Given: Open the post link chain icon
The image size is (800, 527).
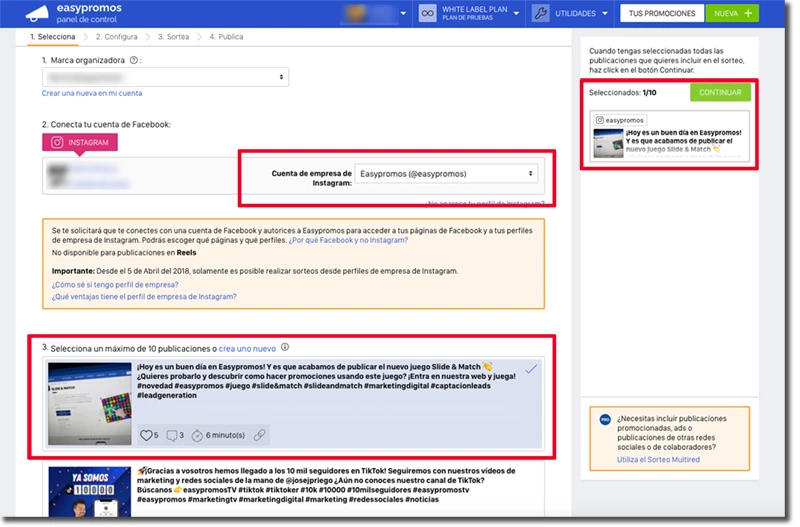Looking at the screenshot, I should click(260, 435).
